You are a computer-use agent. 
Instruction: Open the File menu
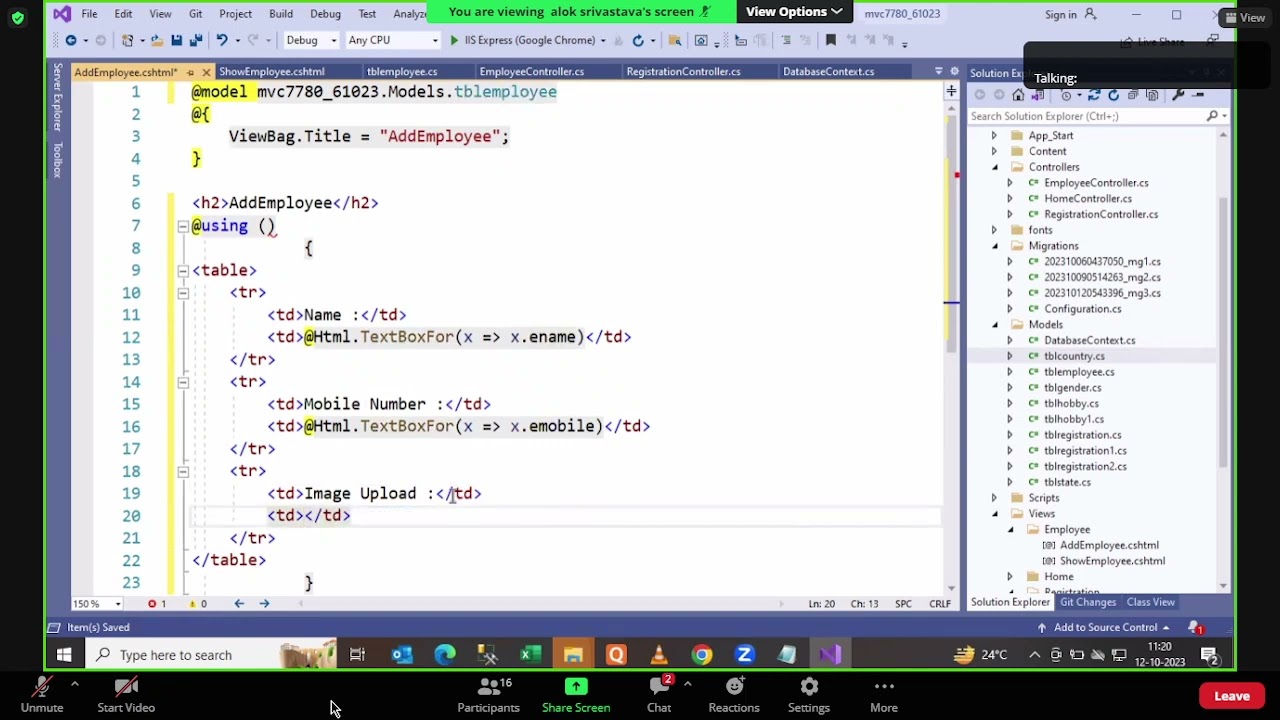point(89,14)
